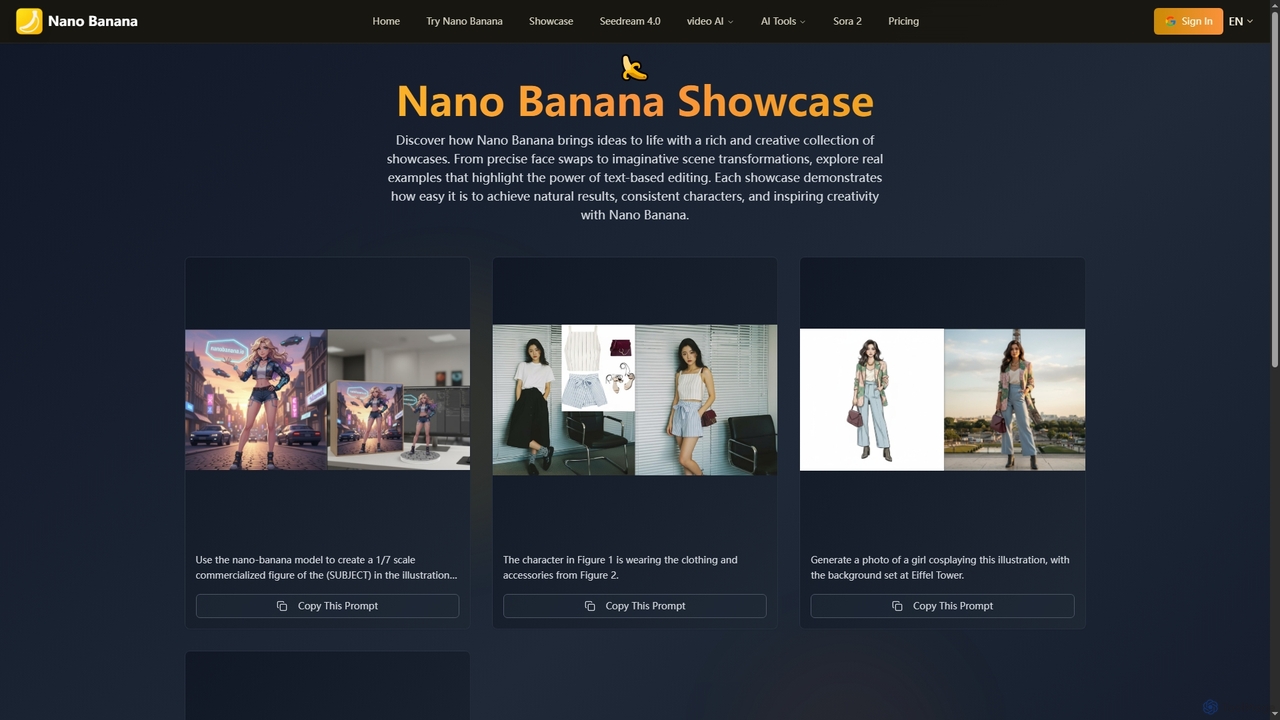Click the copy icon in the clothing prompt button
1280x720 pixels.
tap(590, 606)
